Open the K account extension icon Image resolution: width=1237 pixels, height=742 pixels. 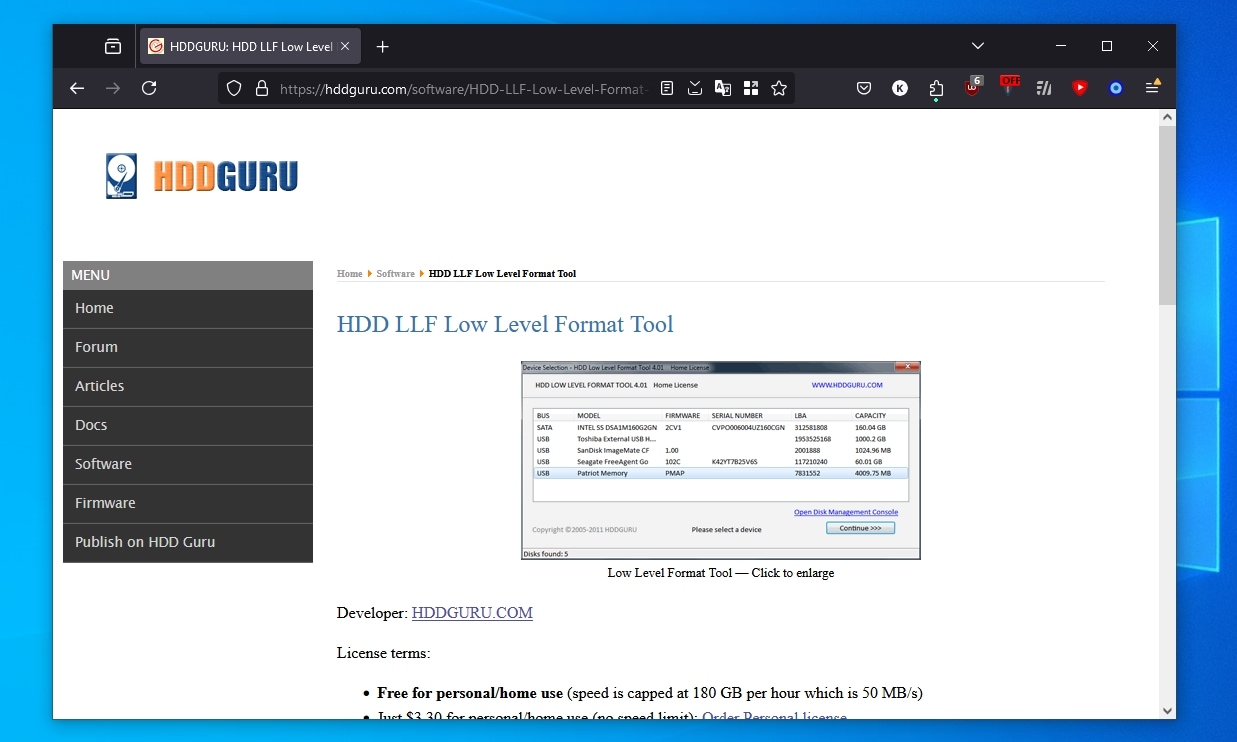pyautogui.click(x=900, y=88)
